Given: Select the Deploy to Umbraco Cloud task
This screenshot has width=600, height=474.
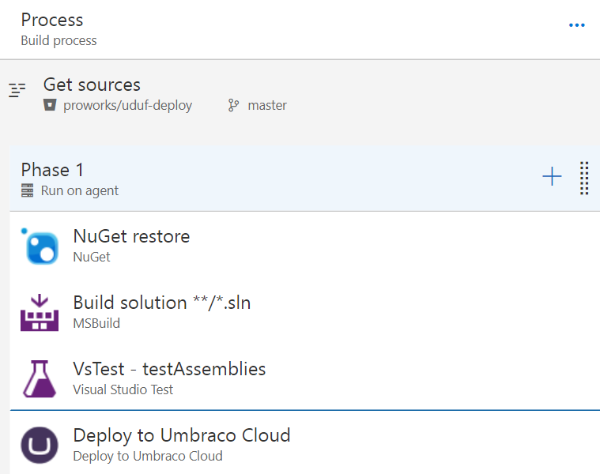Looking at the screenshot, I should click(181, 435).
